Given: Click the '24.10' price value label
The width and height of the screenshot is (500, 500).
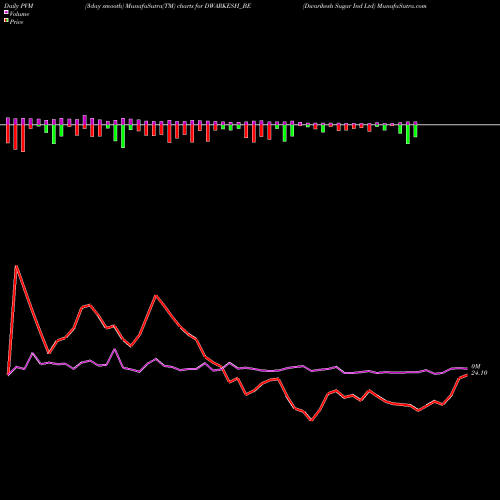Looking at the screenshot, I should coord(479,373).
